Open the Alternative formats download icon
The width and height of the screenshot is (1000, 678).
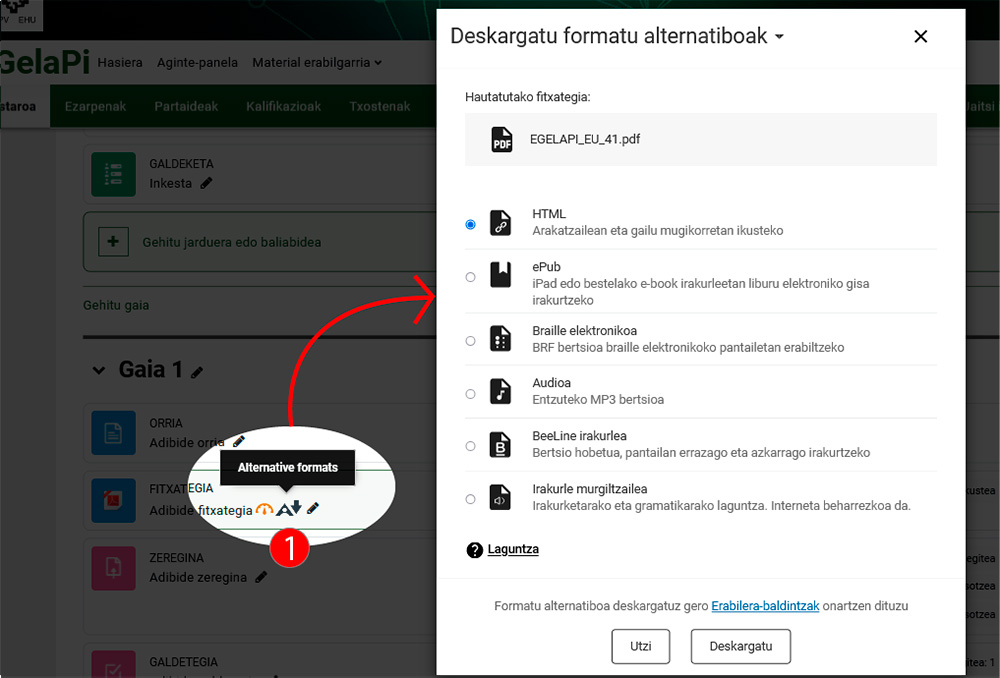288,508
